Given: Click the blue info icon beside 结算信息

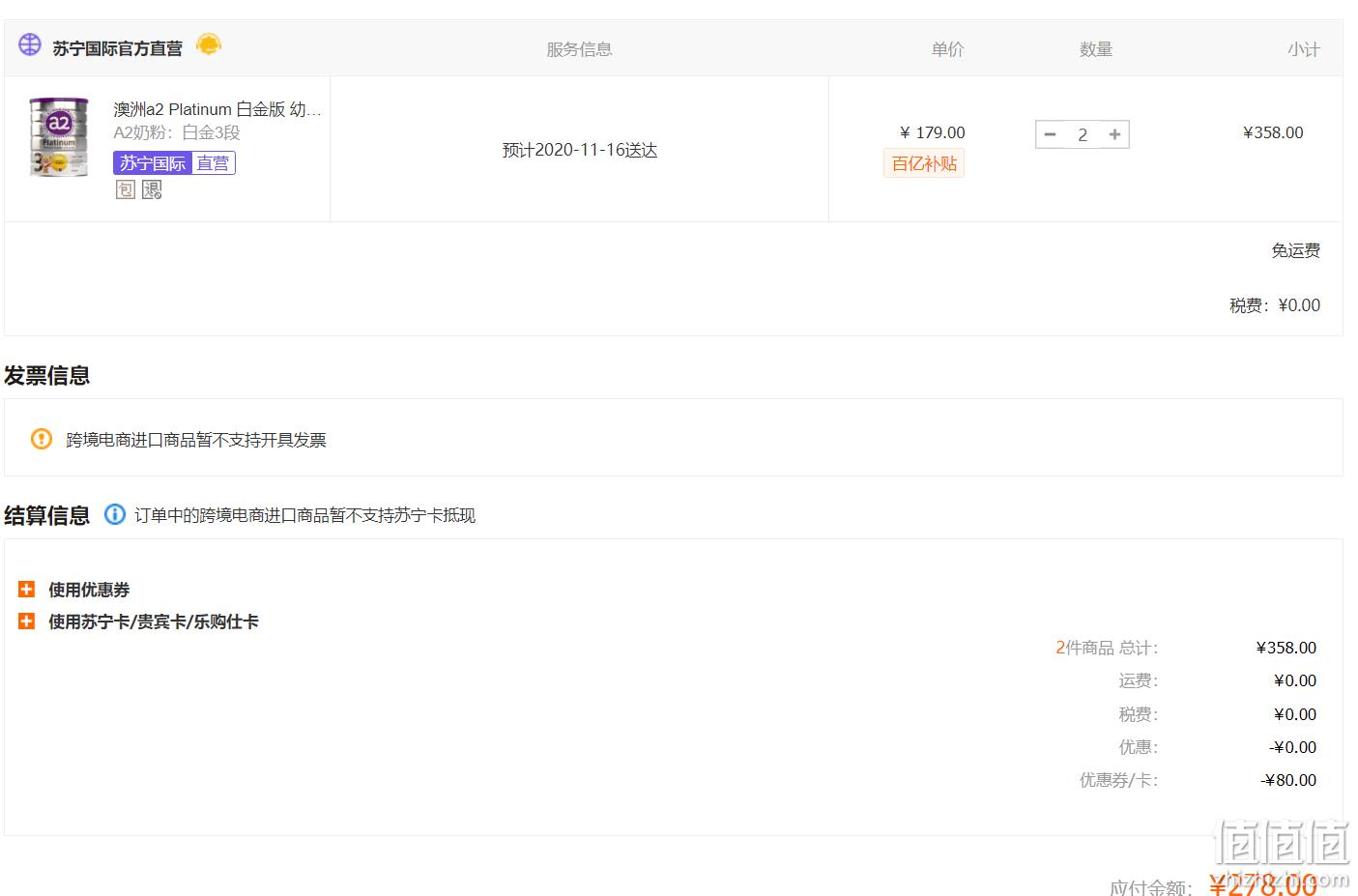Looking at the screenshot, I should tap(115, 514).
